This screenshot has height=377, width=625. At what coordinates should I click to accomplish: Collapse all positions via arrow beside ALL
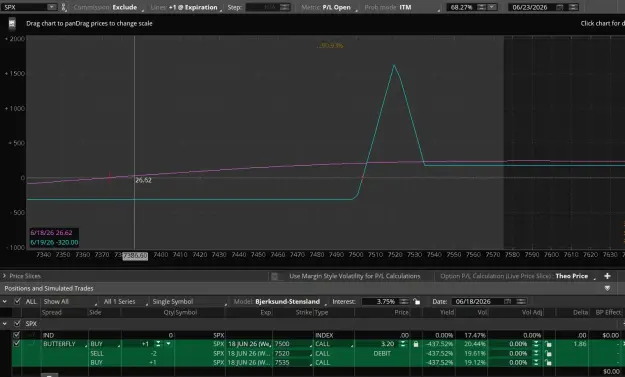5,302
